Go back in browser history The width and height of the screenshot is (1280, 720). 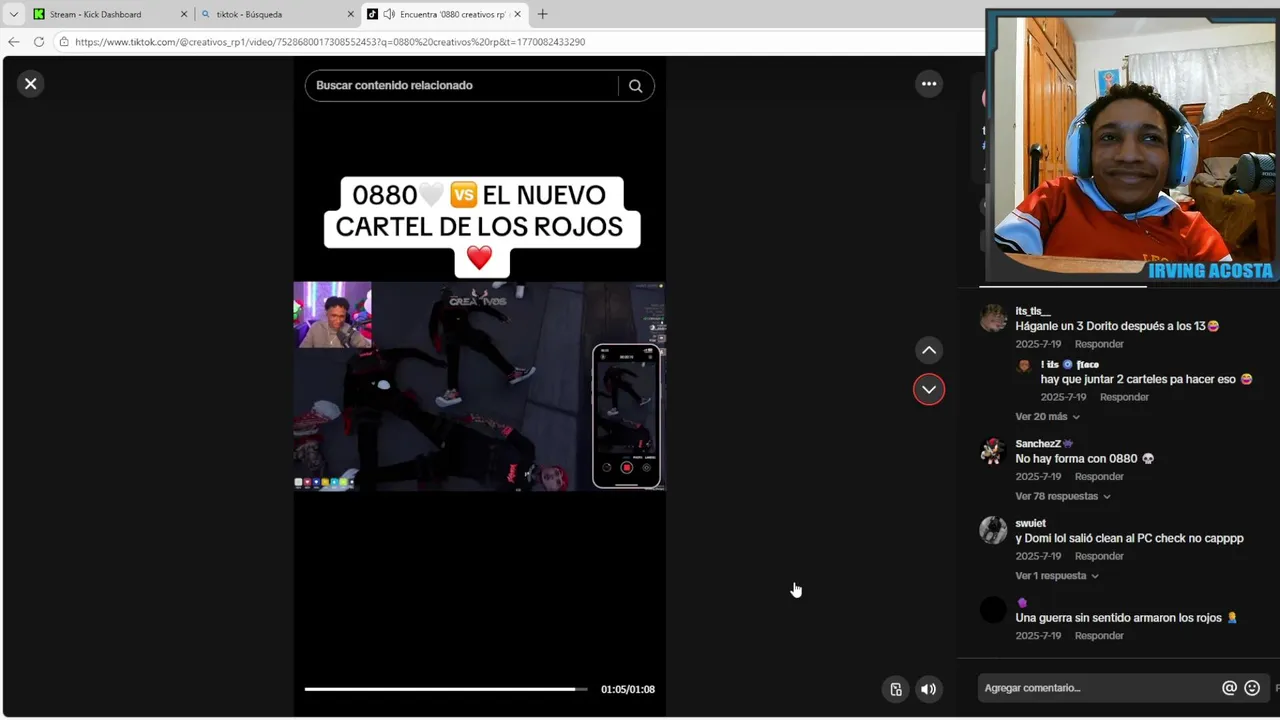[13, 42]
